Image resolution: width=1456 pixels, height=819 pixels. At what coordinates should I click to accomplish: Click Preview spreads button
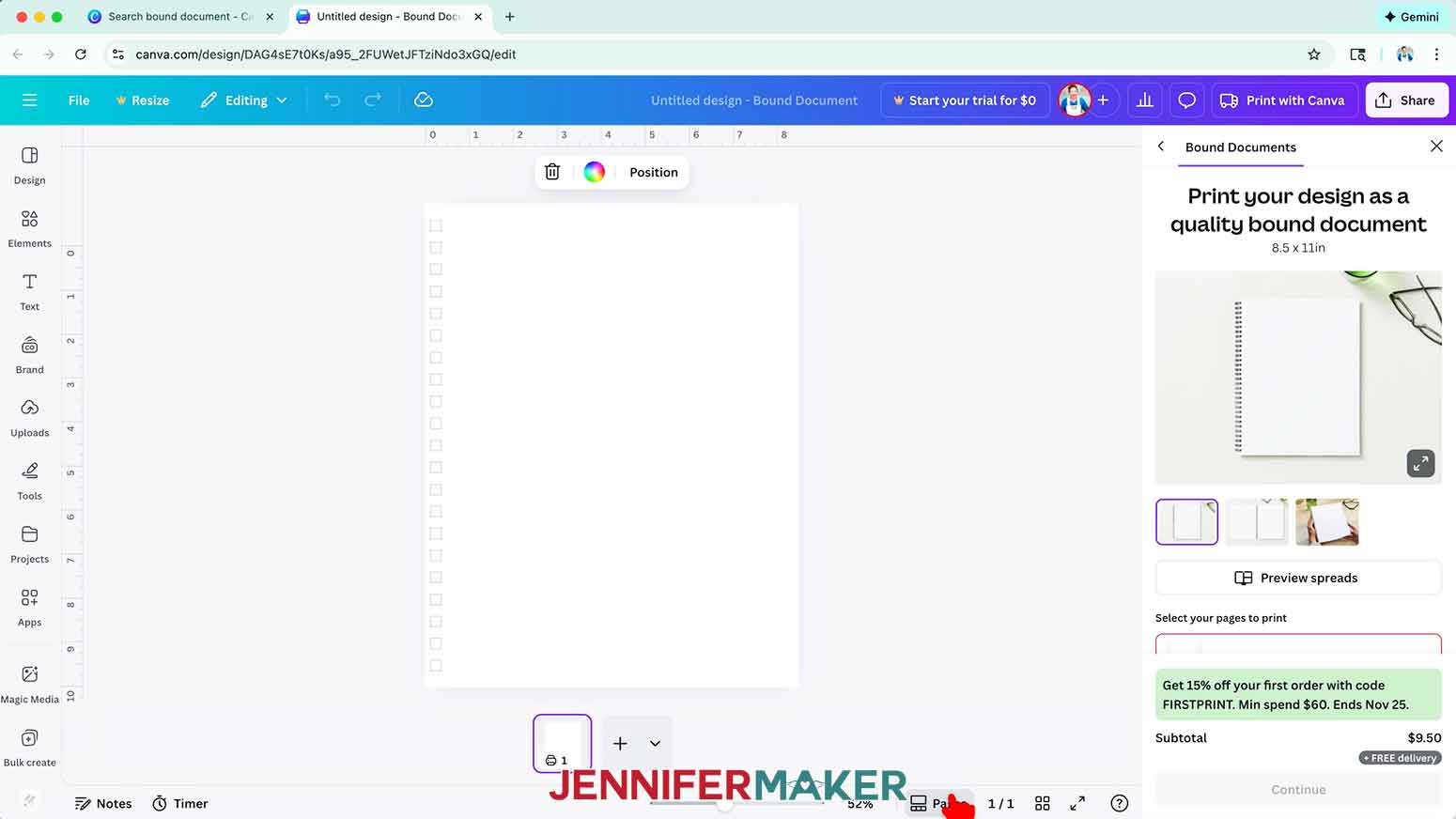(x=1297, y=578)
